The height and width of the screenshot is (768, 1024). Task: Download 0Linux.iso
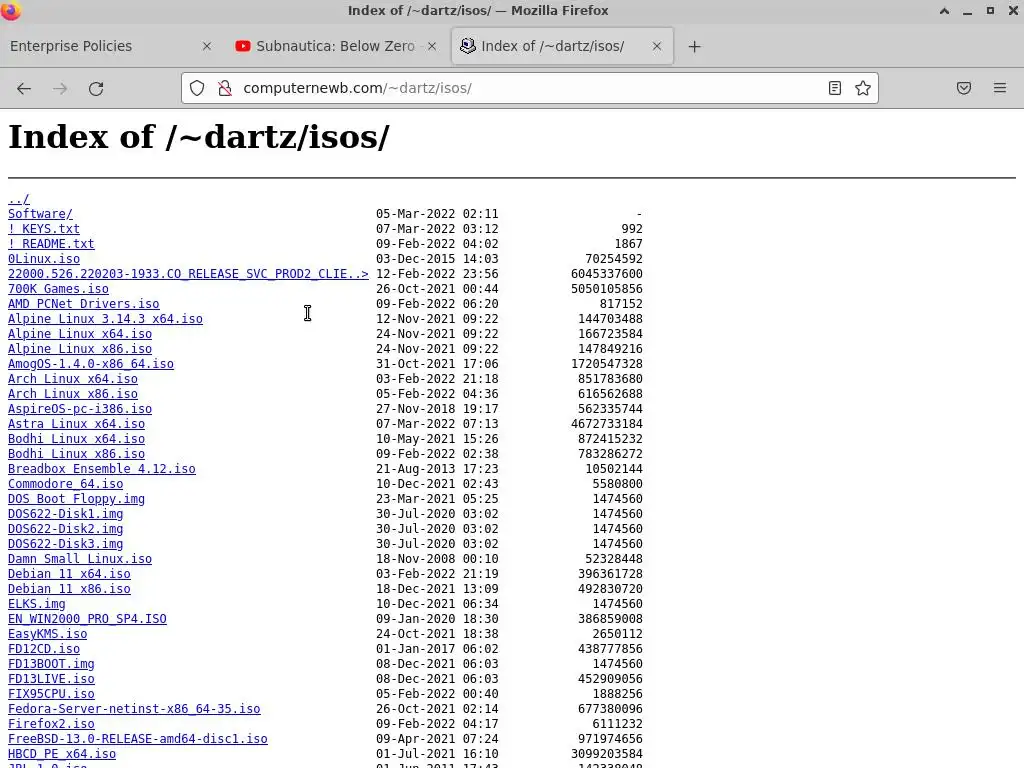pyautogui.click(x=44, y=259)
